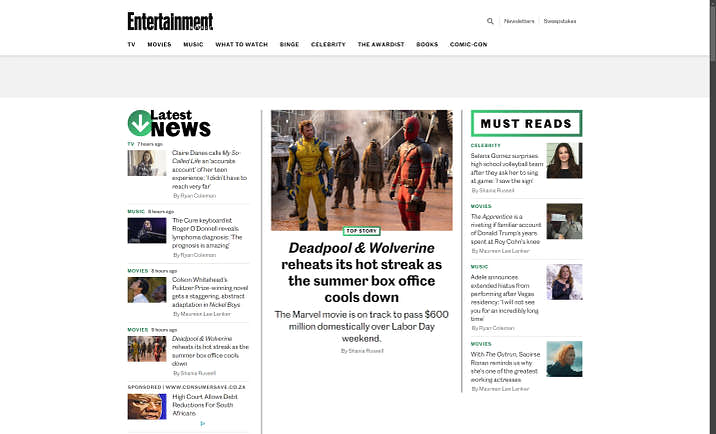
Task: Open The Apprentice Donald Trump review
Action: click(505, 229)
